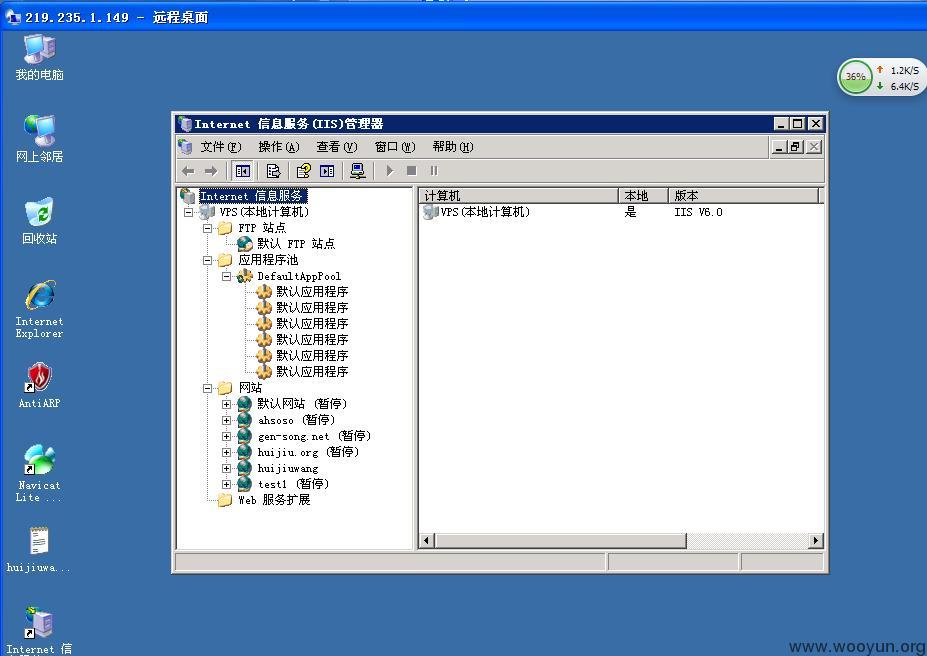Click the FTP 站点 folder icon

click(225, 228)
